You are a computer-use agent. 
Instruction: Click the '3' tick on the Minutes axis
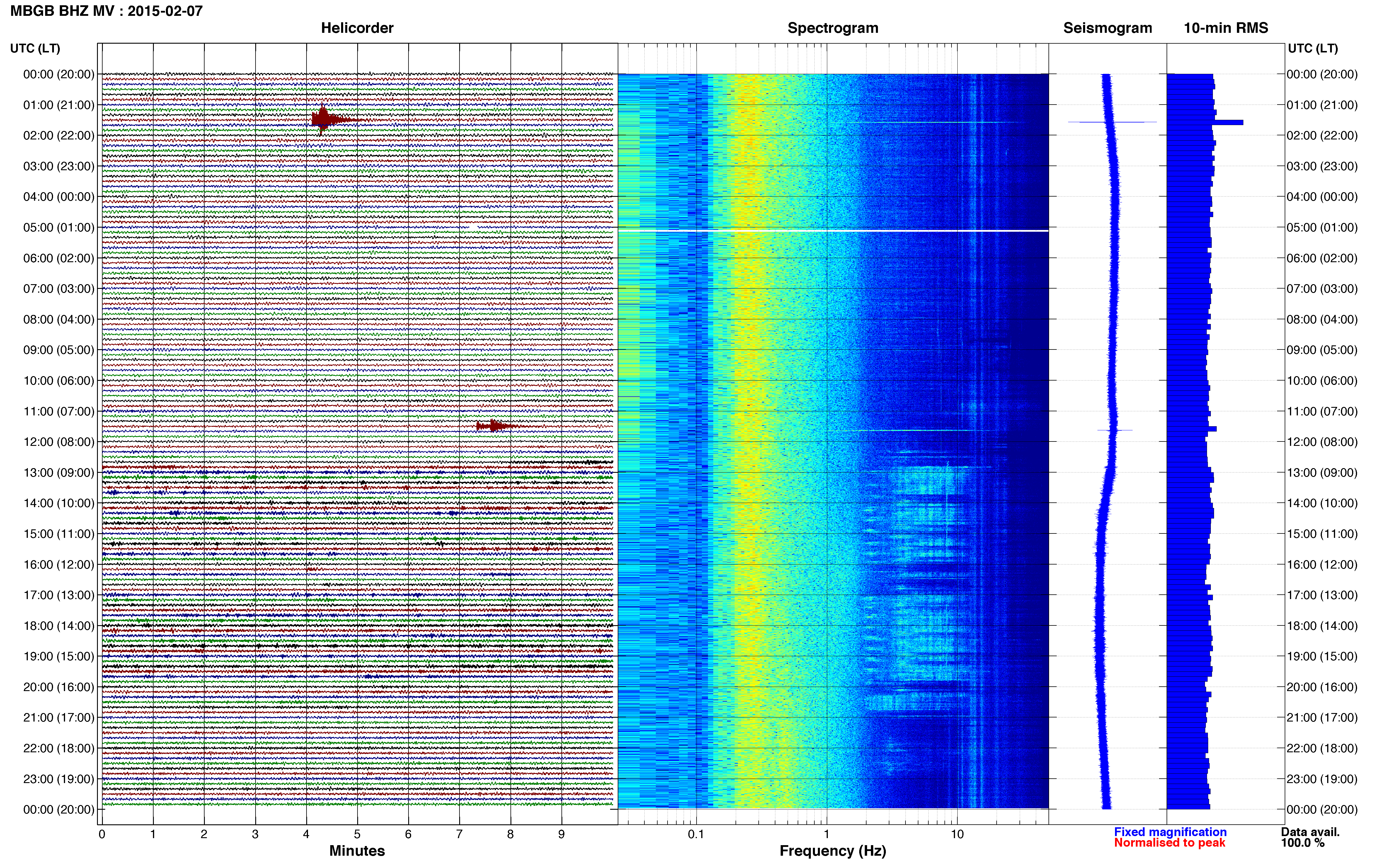click(255, 834)
